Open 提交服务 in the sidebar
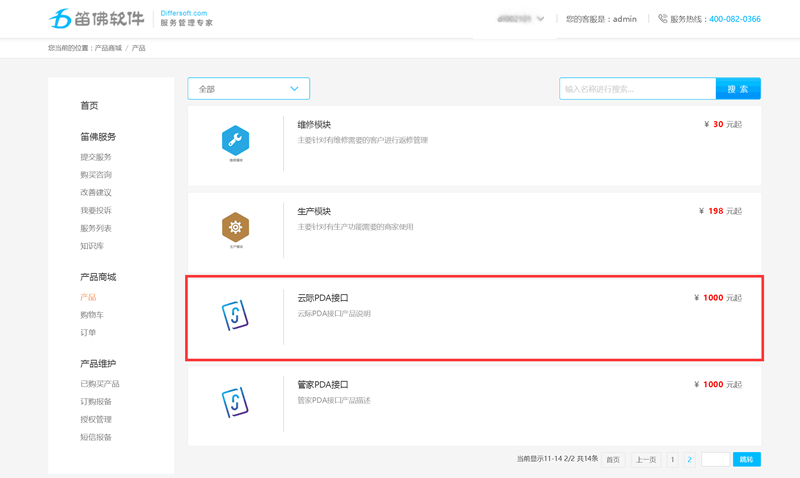The width and height of the screenshot is (800, 478). click(x=96, y=157)
